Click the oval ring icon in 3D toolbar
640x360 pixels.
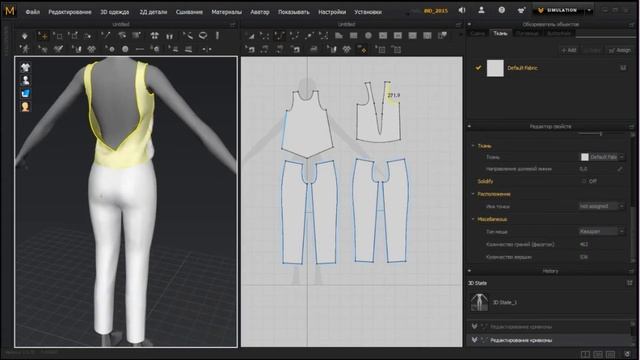click(x=203, y=36)
